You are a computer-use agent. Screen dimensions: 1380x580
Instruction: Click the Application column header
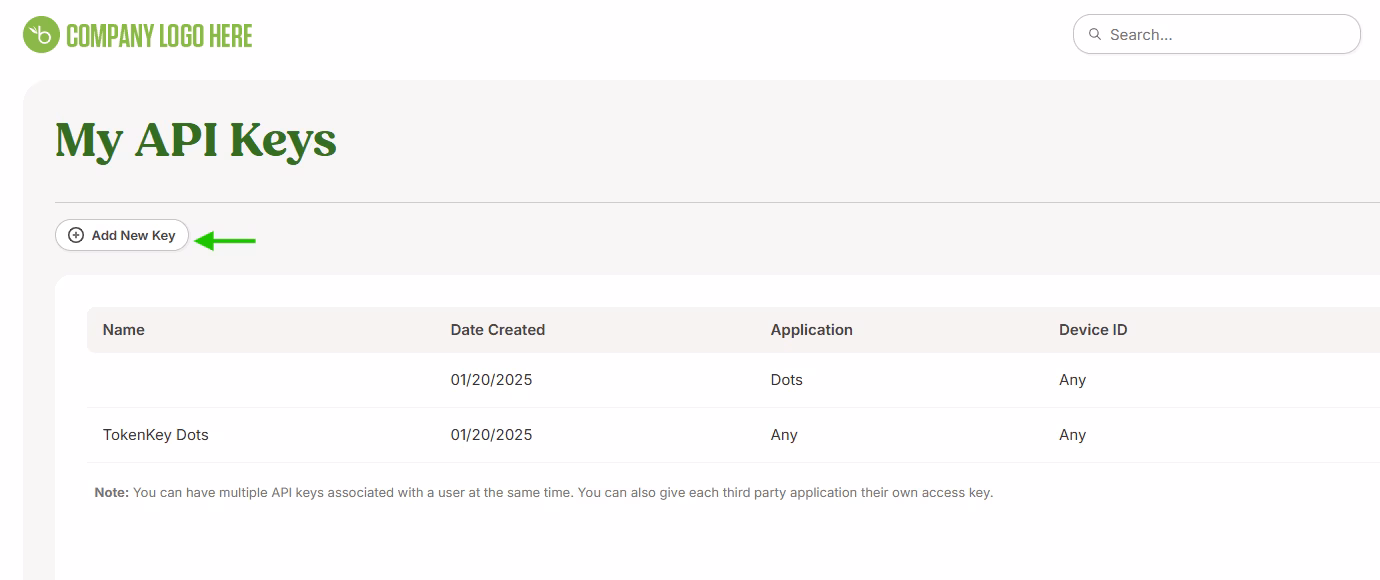pos(811,329)
